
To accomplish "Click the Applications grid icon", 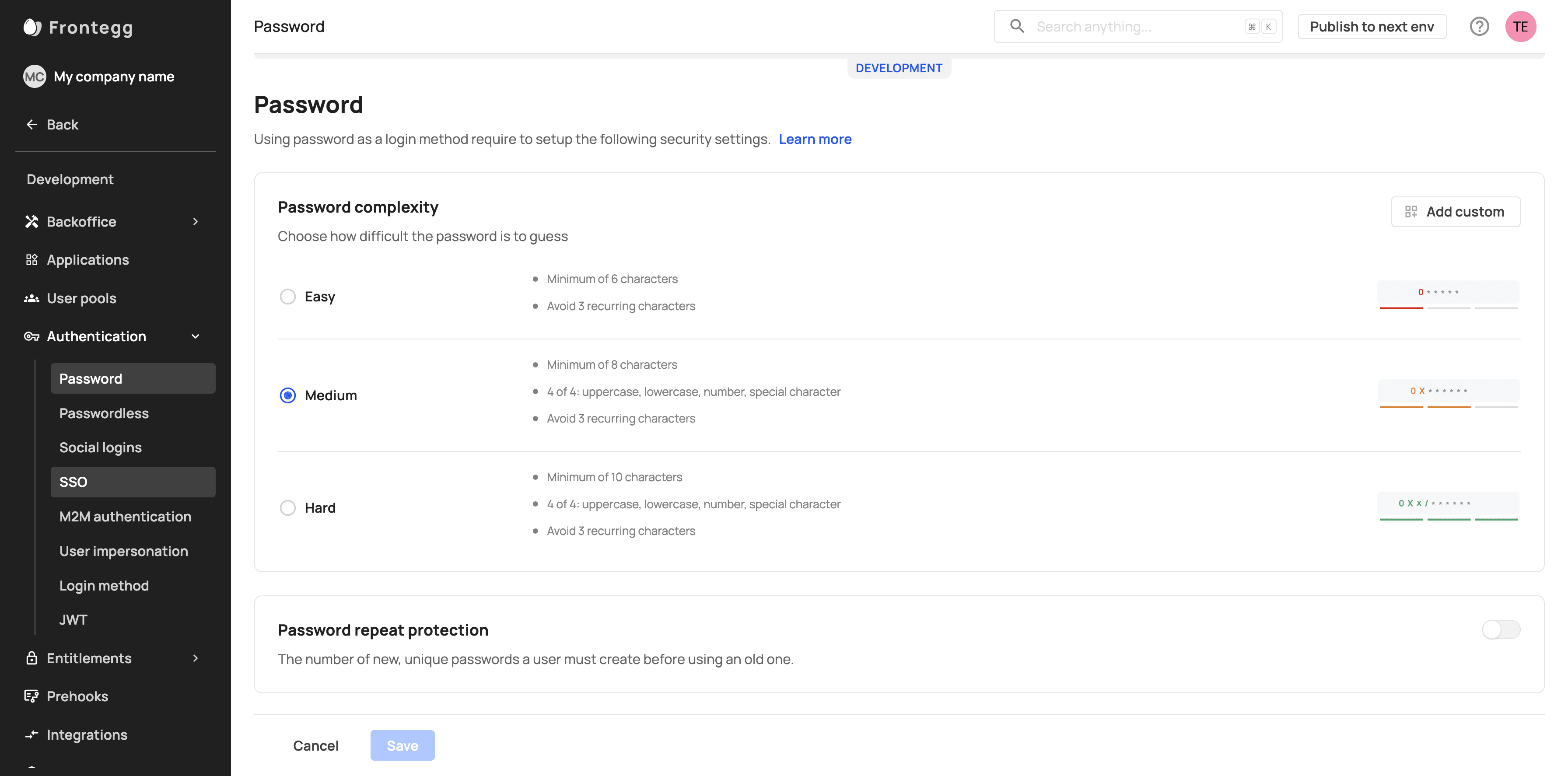I will 31,260.
